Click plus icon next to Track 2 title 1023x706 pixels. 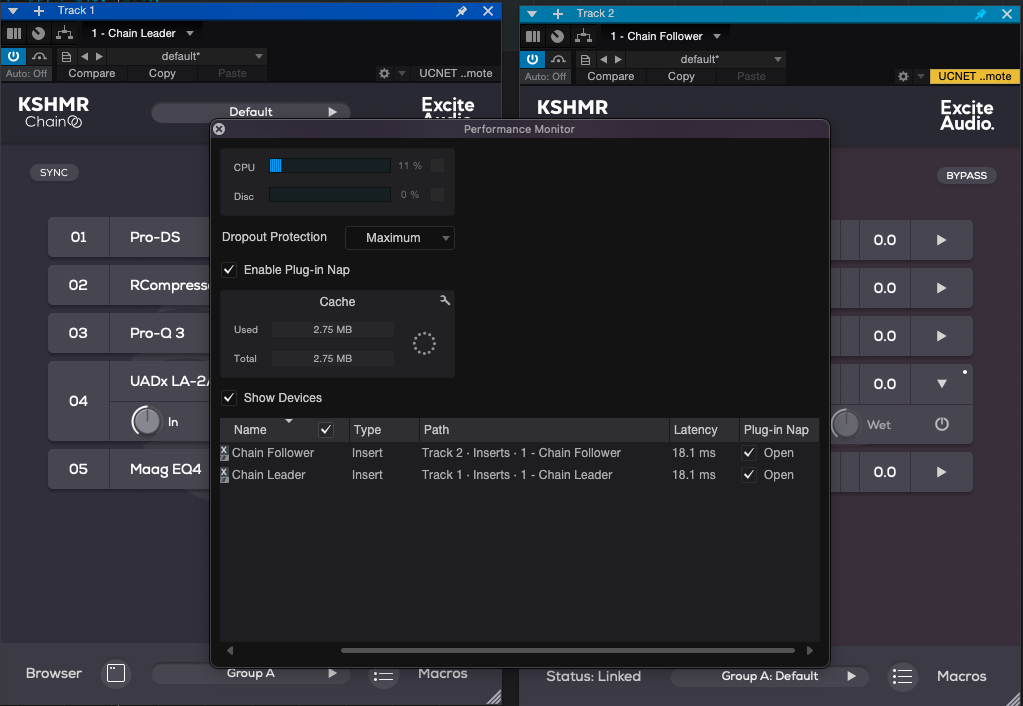558,14
